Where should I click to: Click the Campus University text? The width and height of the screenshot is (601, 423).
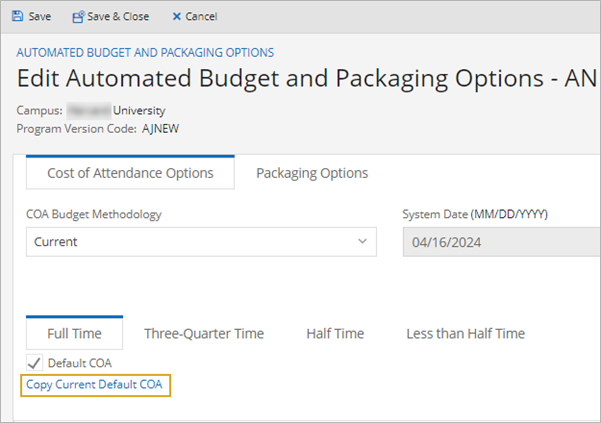tap(91, 111)
